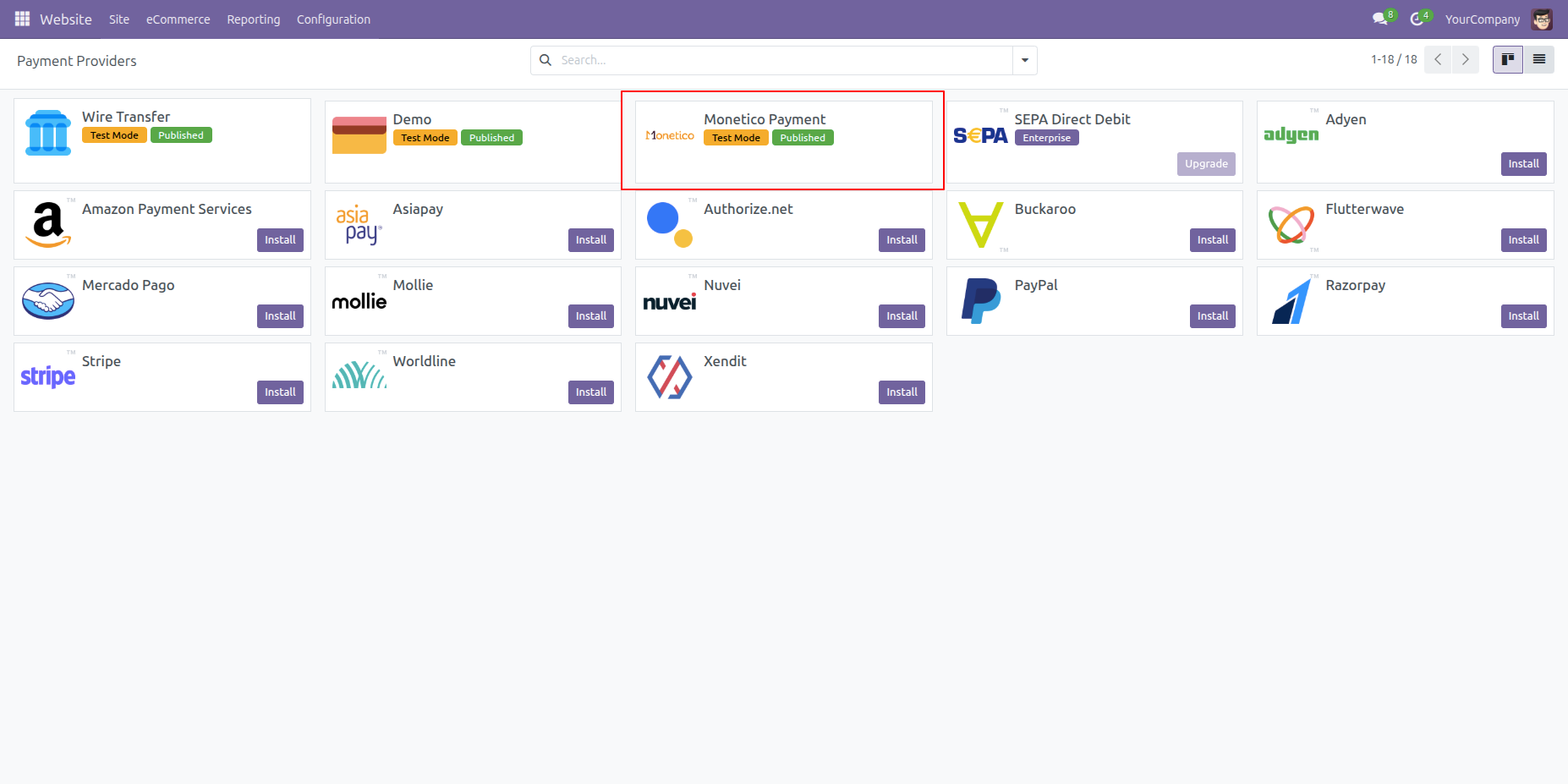Click Test Mode badge on Wire Transfer
The width and height of the screenshot is (1568, 784).
tap(114, 135)
